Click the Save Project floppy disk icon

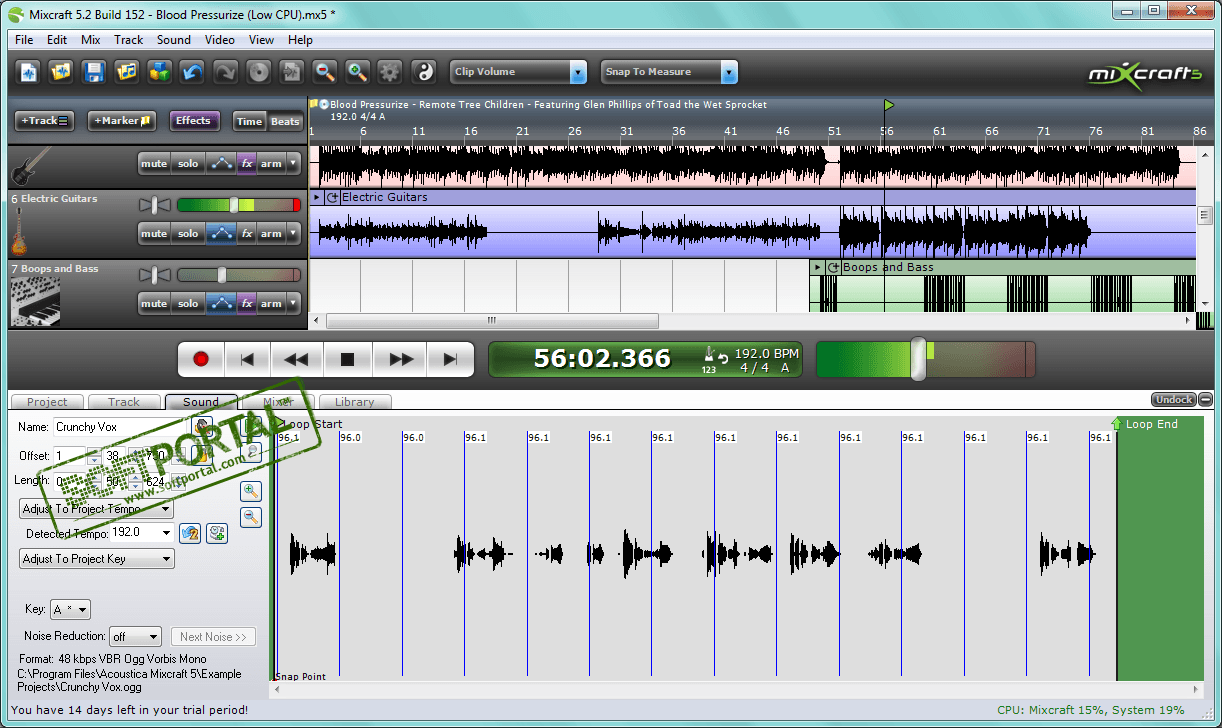[x=94, y=72]
